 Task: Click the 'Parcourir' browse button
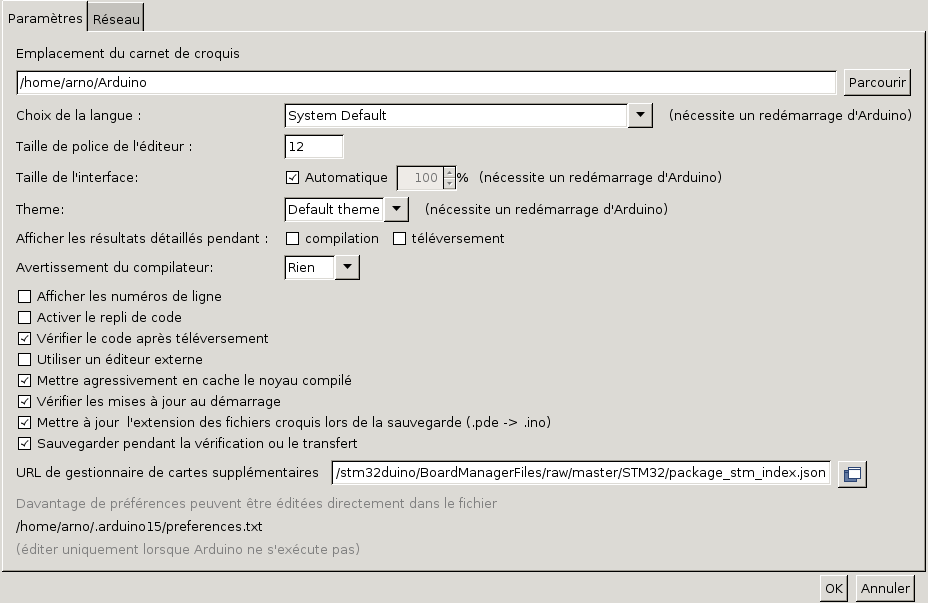click(876, 83)
